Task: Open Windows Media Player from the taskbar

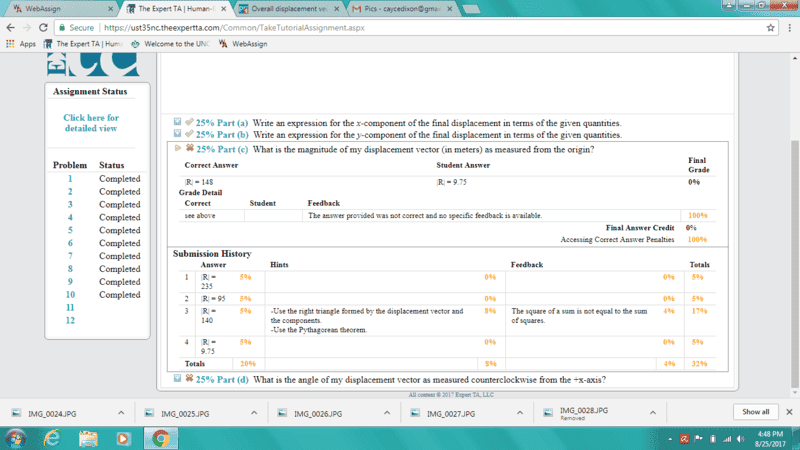Action: click(123, 438)
